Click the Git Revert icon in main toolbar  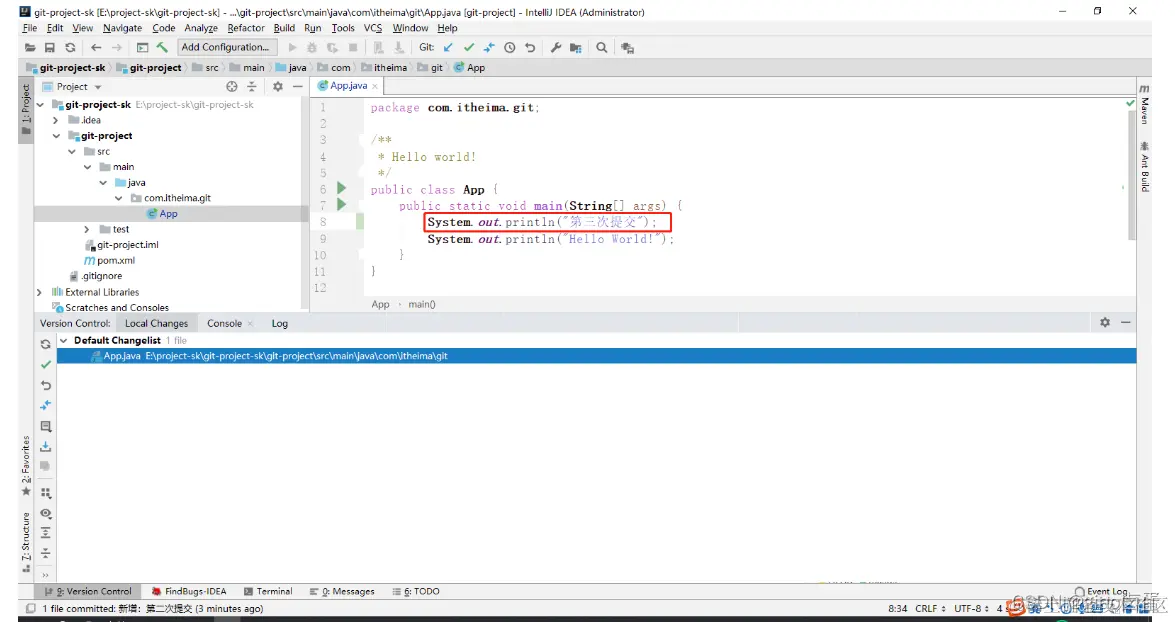pyautogui.click(x=530, y=47)
